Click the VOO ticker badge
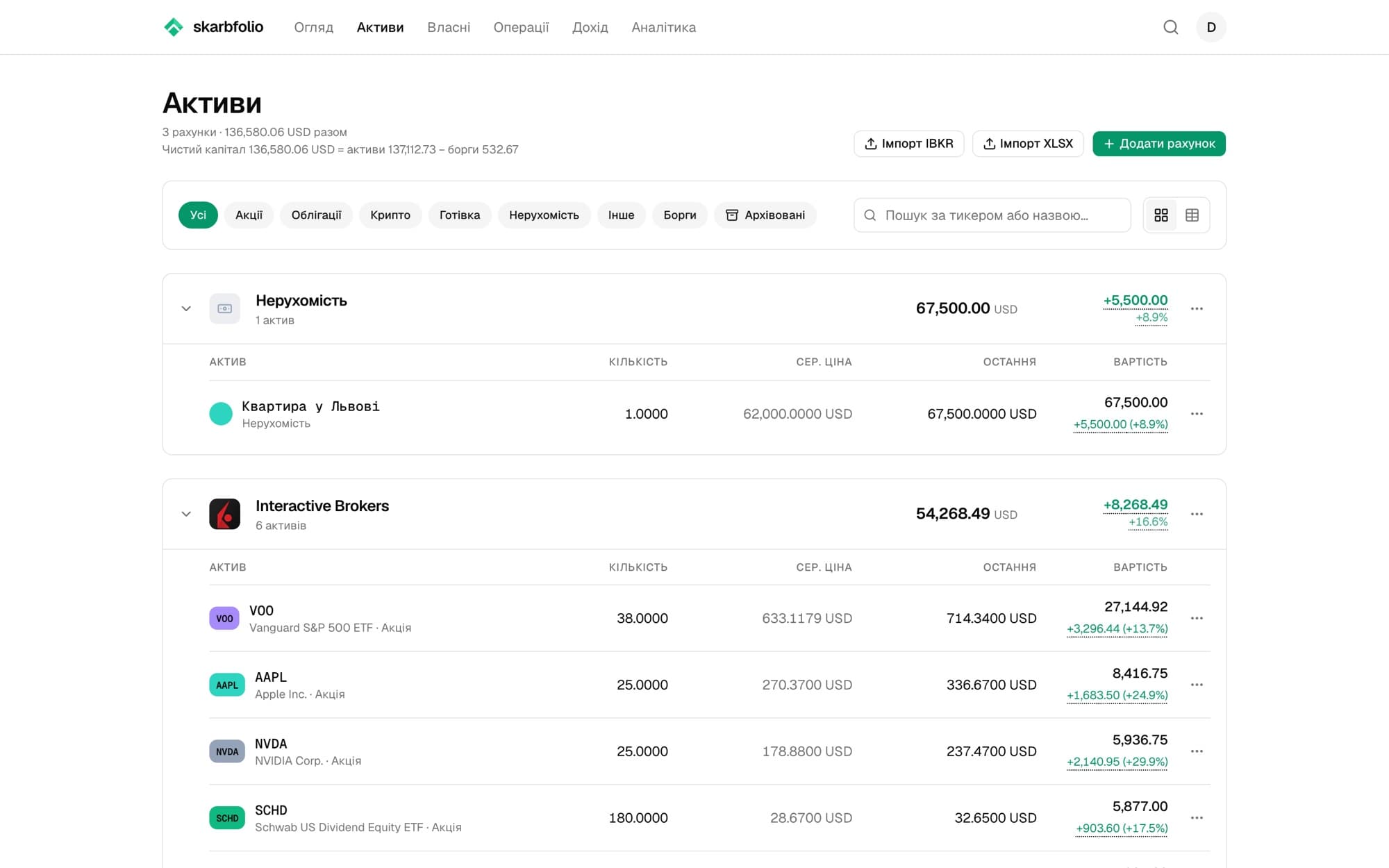This screenshot has width=1389, height=868. tap(224, 618)
